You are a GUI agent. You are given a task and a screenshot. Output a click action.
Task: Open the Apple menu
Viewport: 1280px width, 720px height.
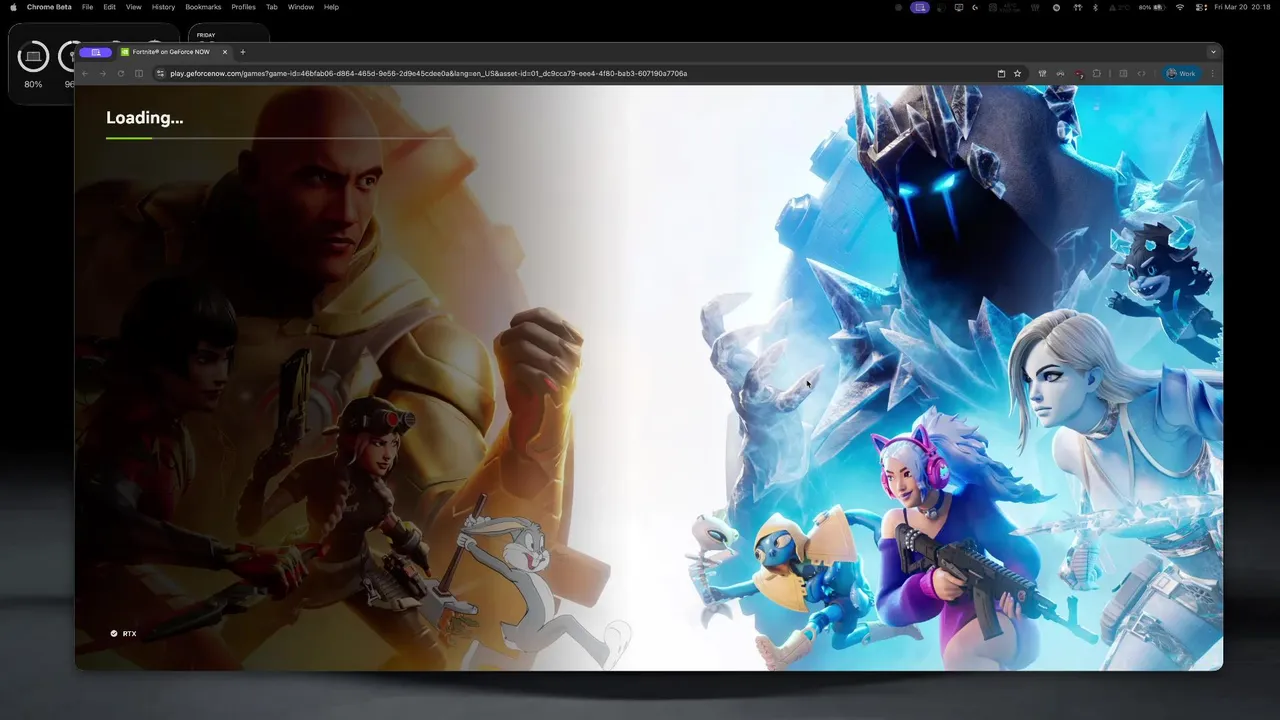click(14, 7)
